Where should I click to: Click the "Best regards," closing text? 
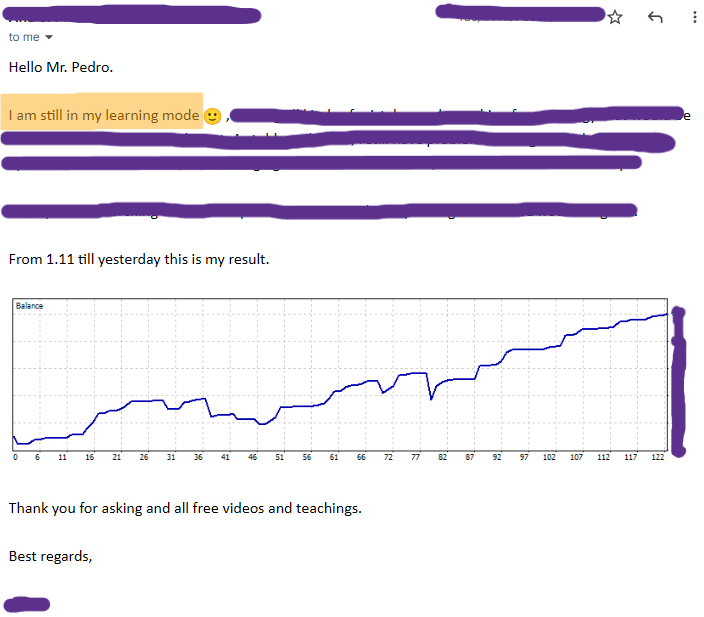click(50, 555)
